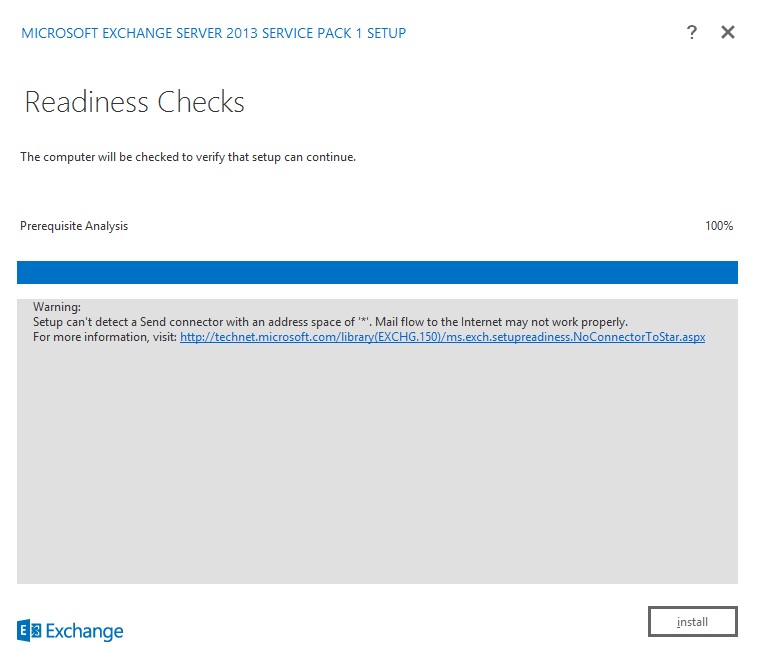Image resolution: width=759 pixels, height=651 pixels.
Task: Click the 'For more information, visit:' text
Action: (x=105, y=337)
